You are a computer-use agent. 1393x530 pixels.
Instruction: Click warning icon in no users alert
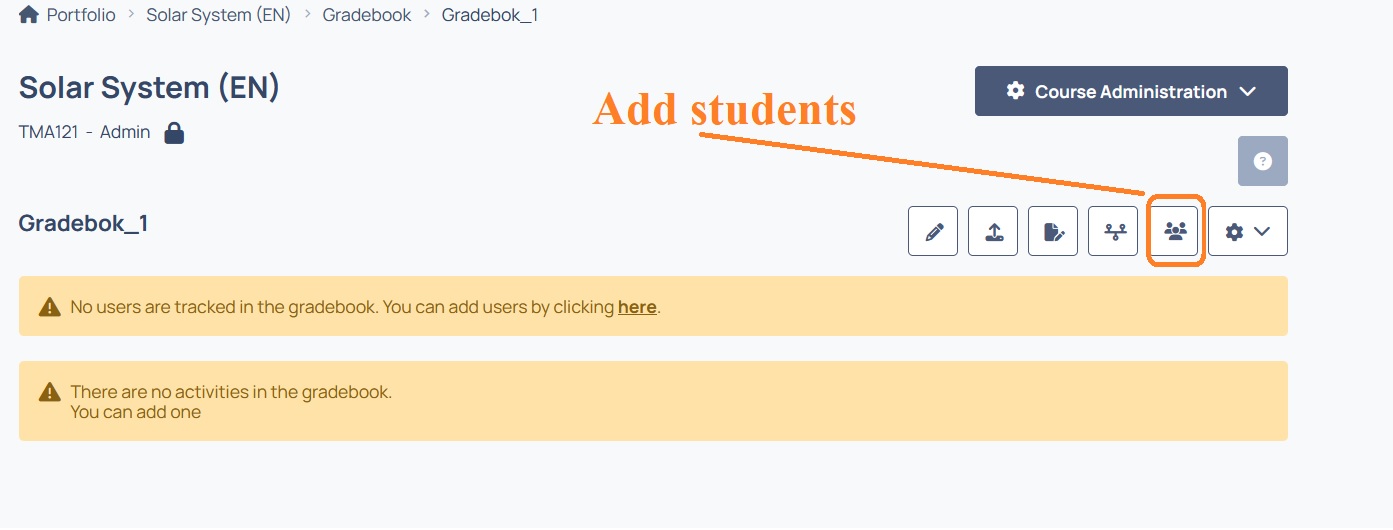(49, 307)
